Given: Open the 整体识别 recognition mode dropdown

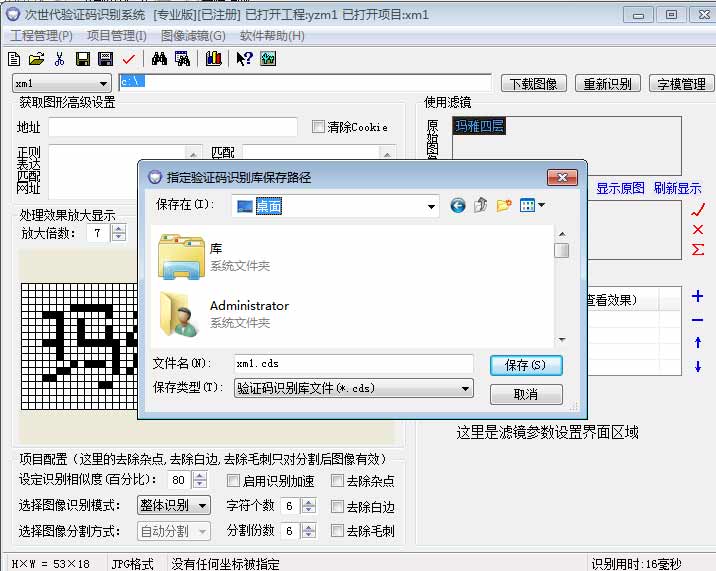Looking at the screenshot, I should [x=201, y=506].
